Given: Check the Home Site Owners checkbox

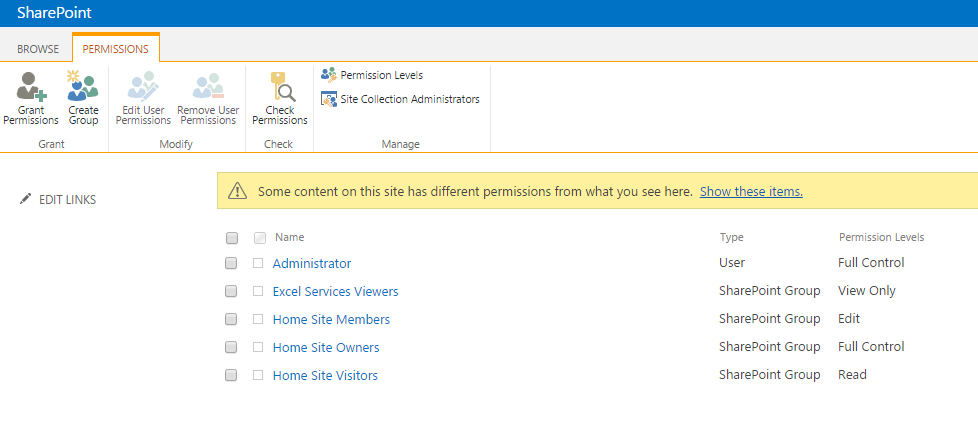Looking at the screenshot, I should click(232, 347).
